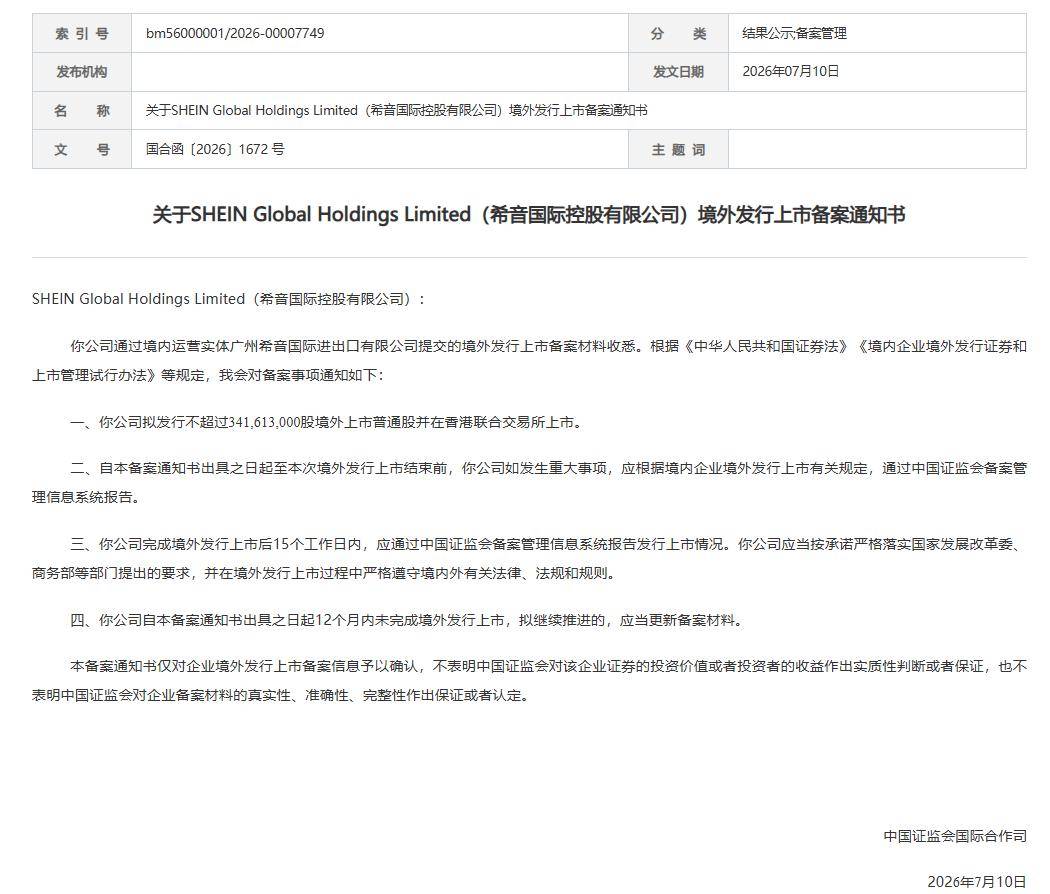The width and height of the screenshot is (1050, 894).
Task: Click the 发布机构 label cell
Action: pos(82,72)
